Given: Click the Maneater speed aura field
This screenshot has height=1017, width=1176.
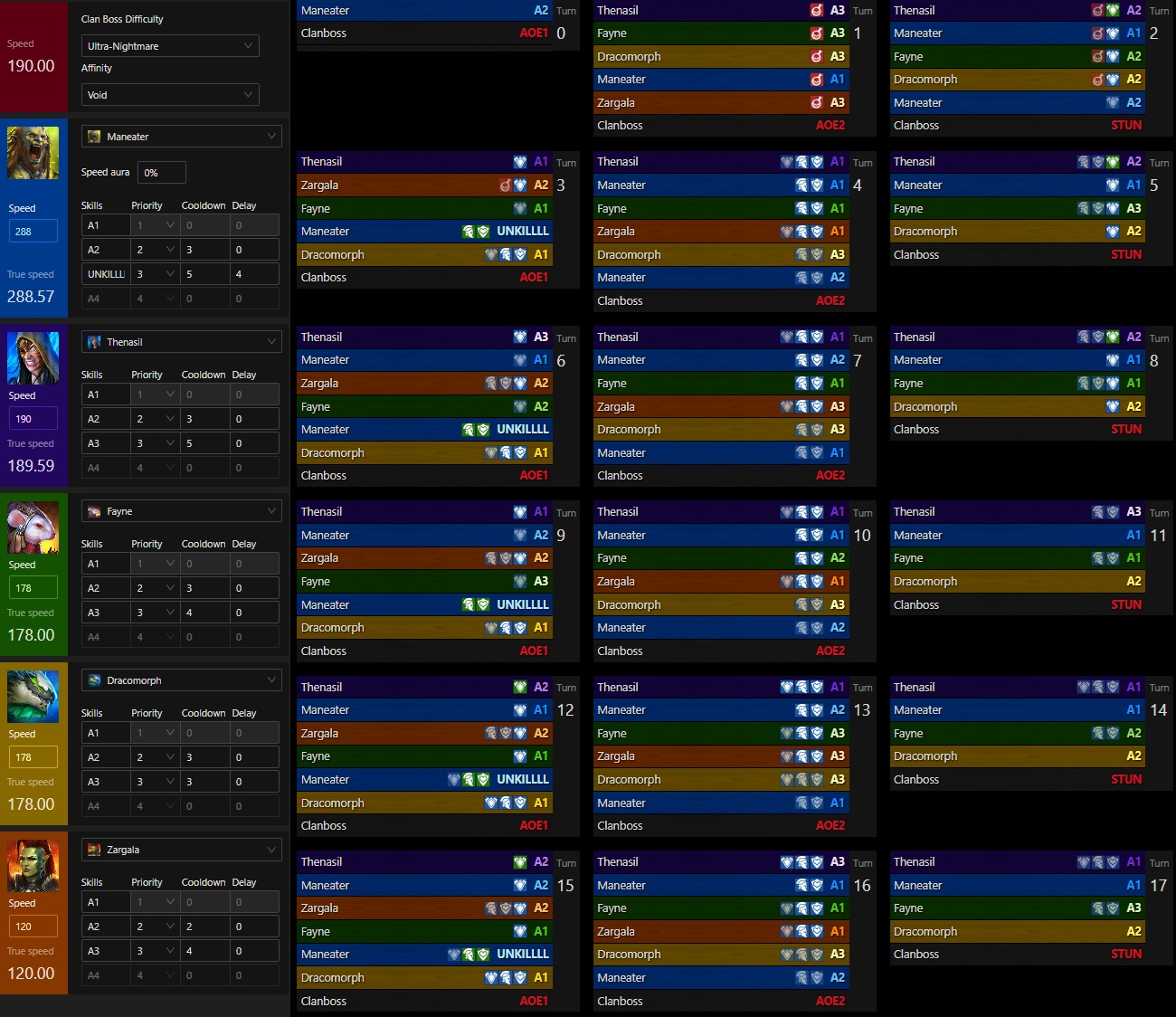Looking at the screenshot, I should pyautogui.click(x=161, y=173).
